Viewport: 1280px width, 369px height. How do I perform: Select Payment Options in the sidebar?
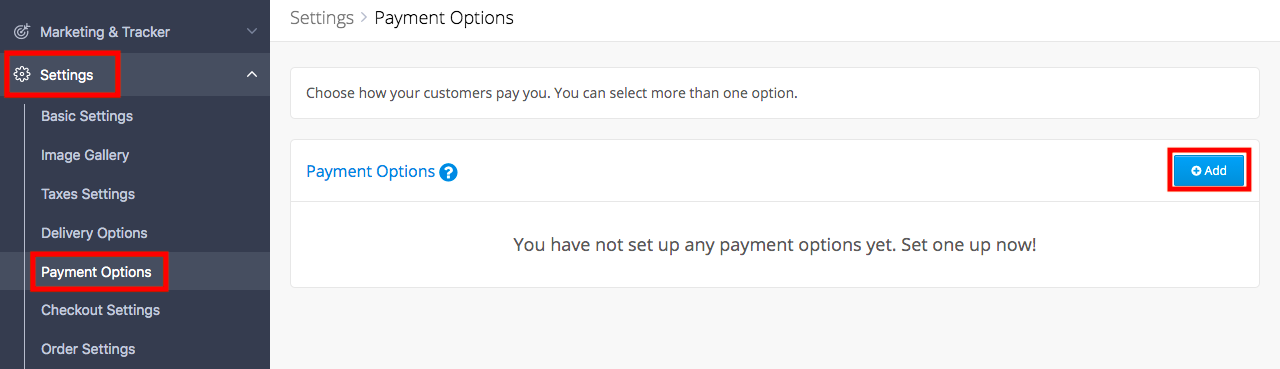96,272
